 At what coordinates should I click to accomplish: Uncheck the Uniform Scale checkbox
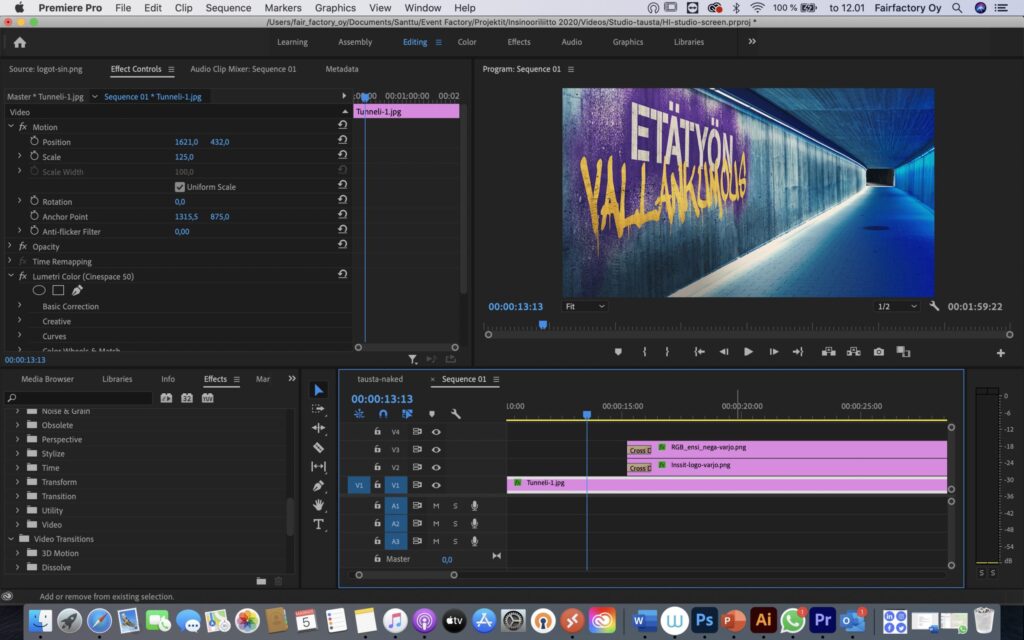coord(180,187)
